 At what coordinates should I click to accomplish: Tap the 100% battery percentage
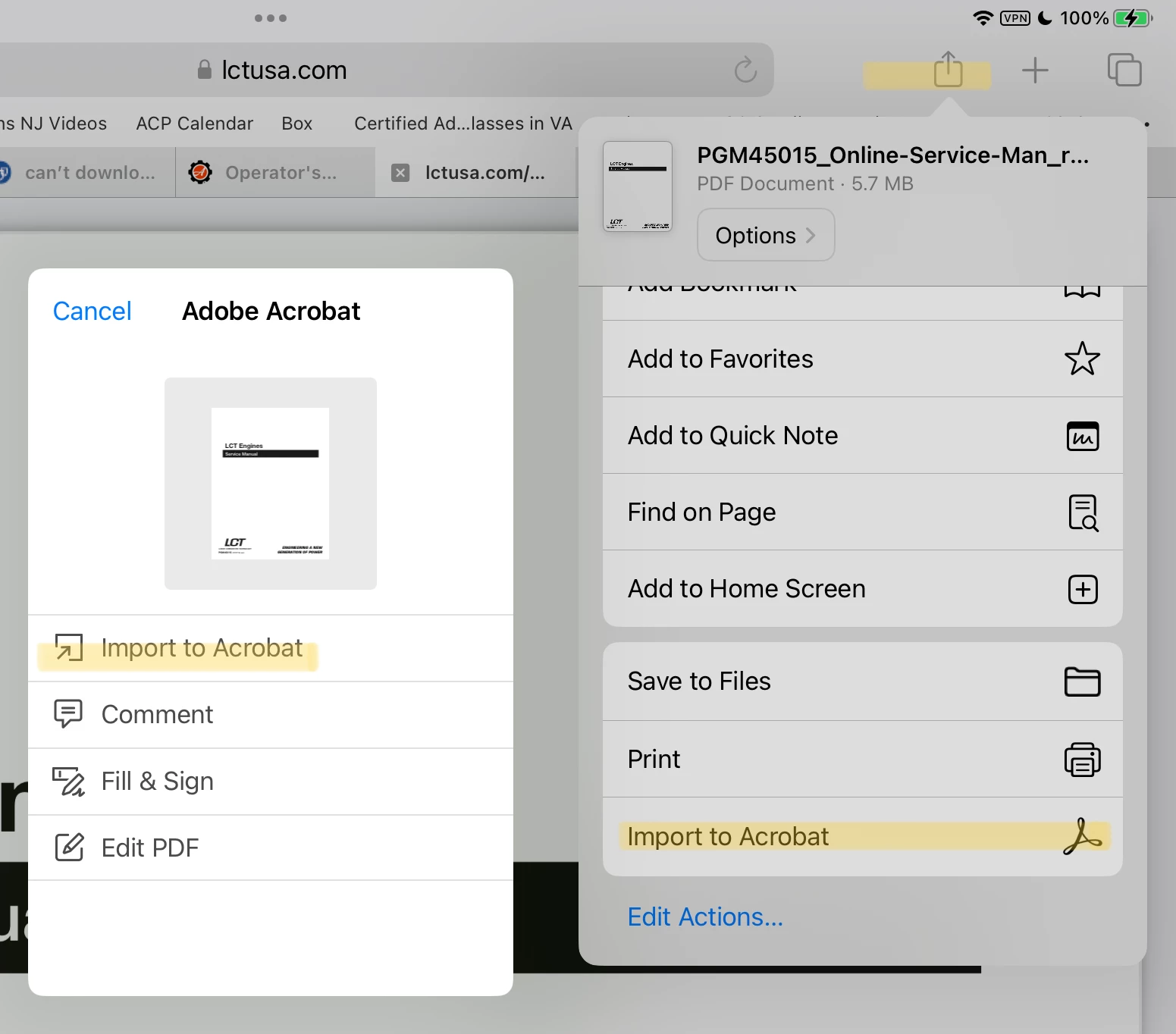1084,17
